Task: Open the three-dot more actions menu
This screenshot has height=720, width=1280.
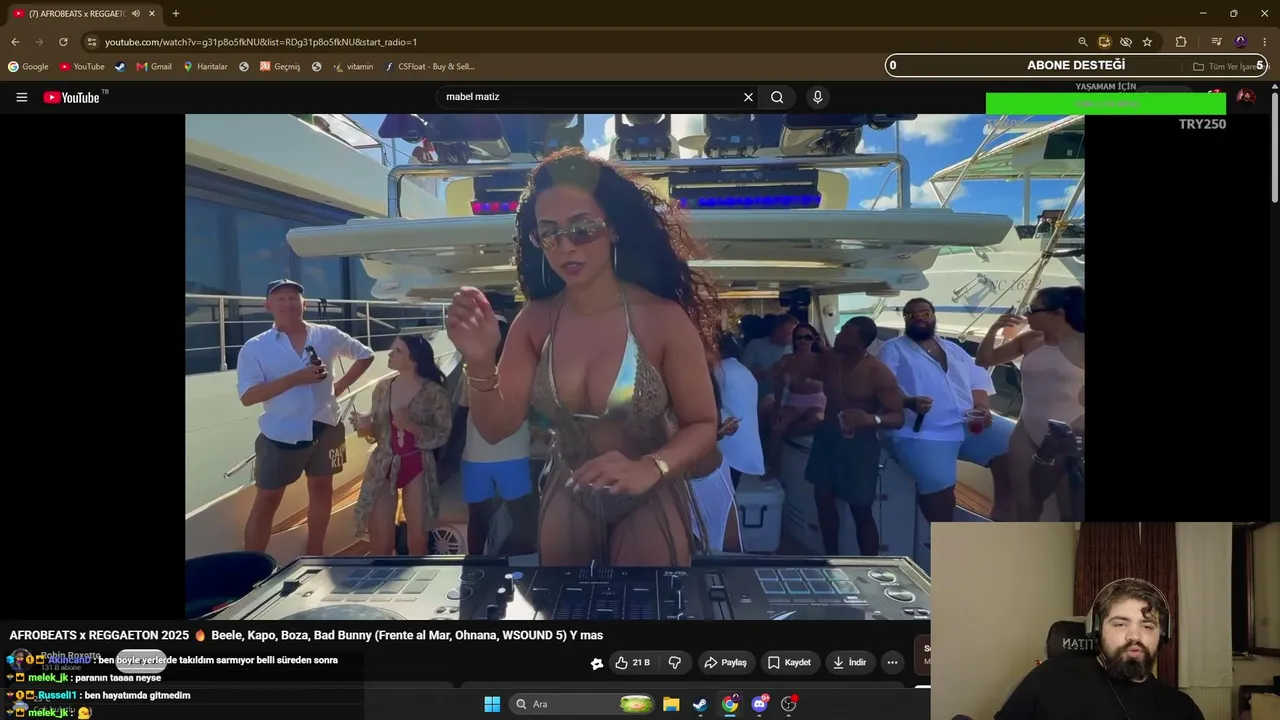Action: 892,662
